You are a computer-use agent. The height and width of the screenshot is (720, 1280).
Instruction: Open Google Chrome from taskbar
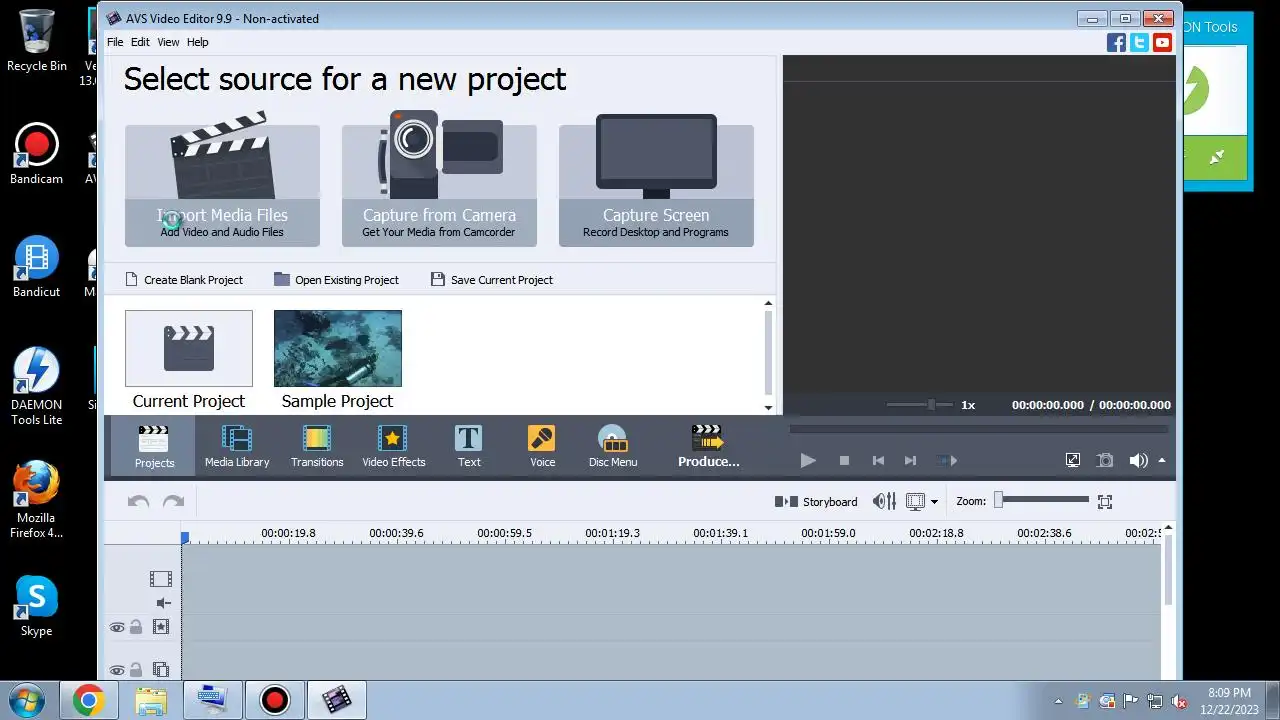88,700
